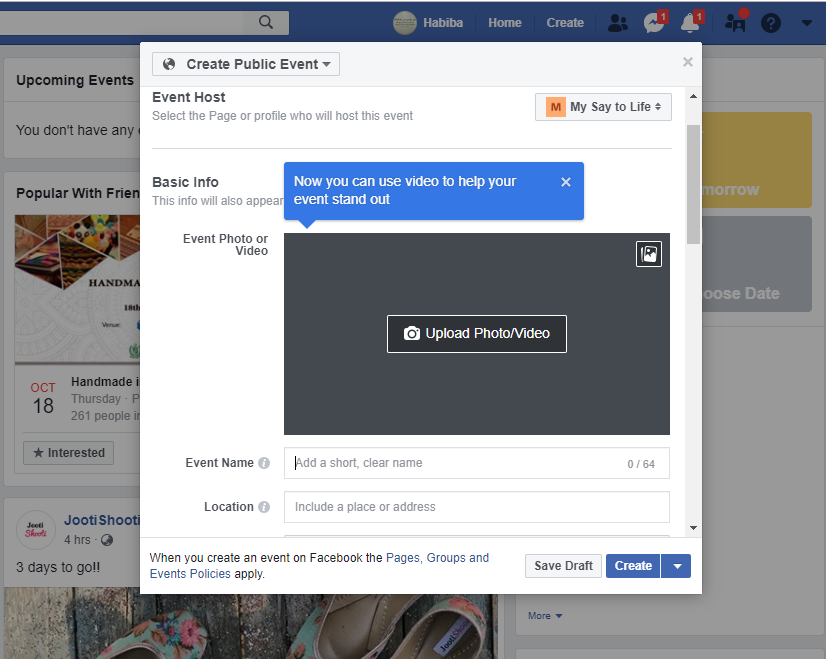The height and width of the screenshot is (659, 826).
Task: Click the Choose Date gray tile
Action: coord(756,264)
